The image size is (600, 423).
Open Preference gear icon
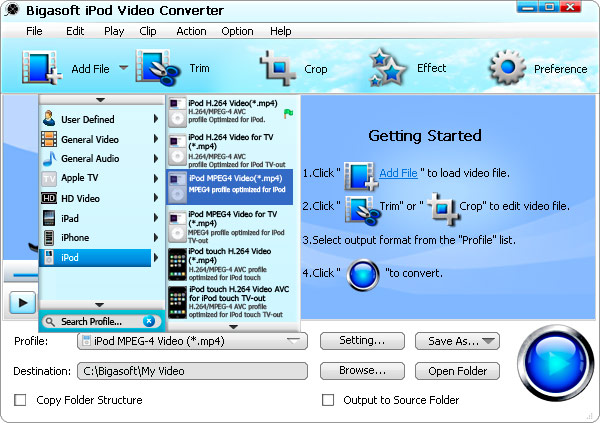coord(507,67)
